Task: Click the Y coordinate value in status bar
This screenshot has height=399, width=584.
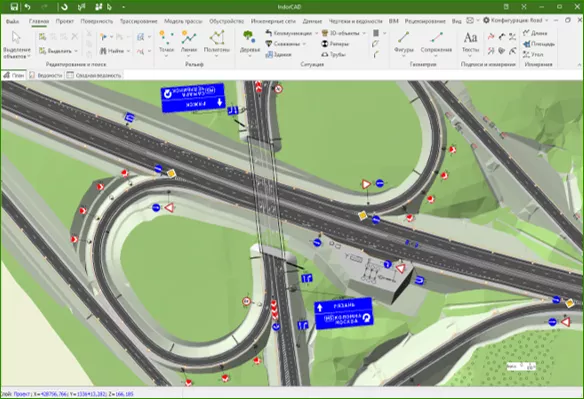Action: 92,394
